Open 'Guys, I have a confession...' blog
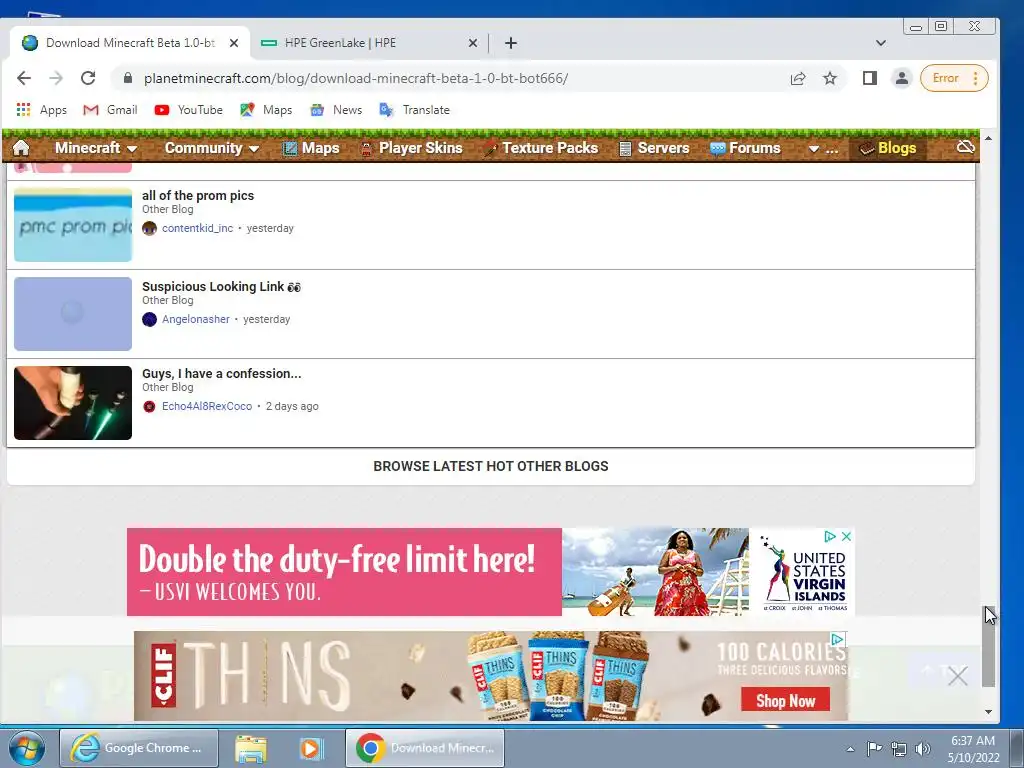This screenshot has width=1024, height=768. (x=221, y=374)
